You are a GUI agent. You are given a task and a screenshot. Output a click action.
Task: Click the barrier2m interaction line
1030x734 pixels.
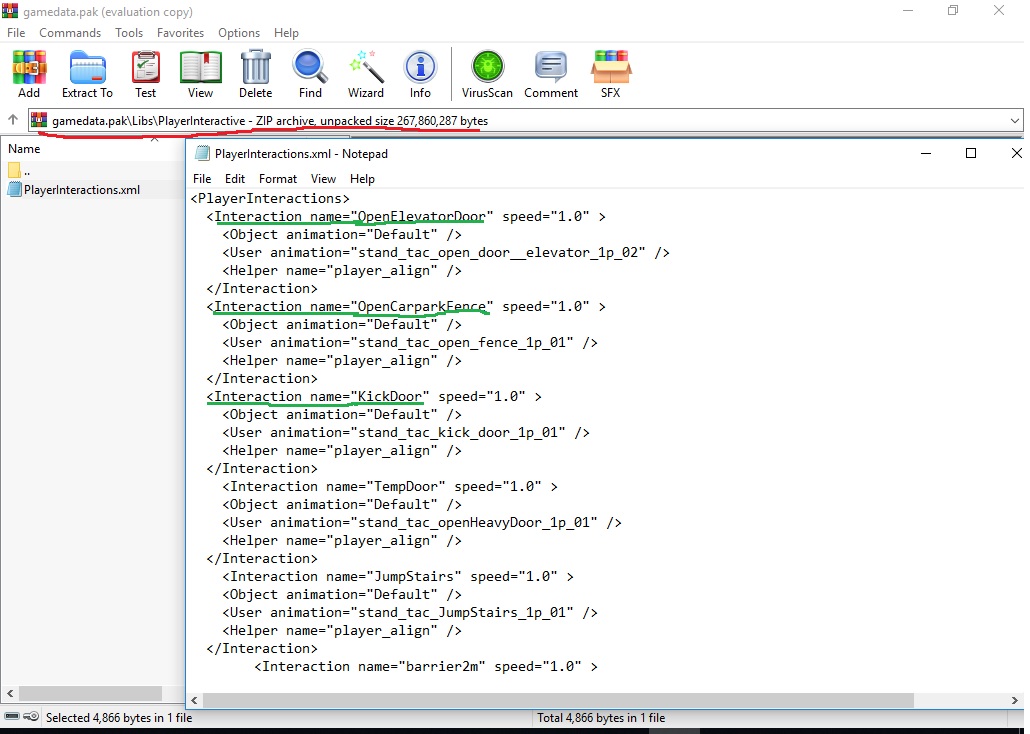coord(426,667)
